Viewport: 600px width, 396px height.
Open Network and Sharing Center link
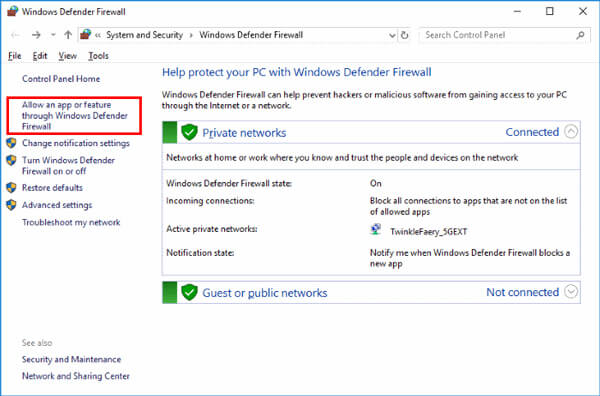(76, 376)
